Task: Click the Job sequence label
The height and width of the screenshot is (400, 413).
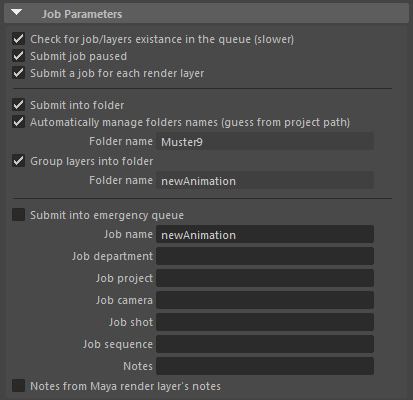Action: [x=118, y=344]
